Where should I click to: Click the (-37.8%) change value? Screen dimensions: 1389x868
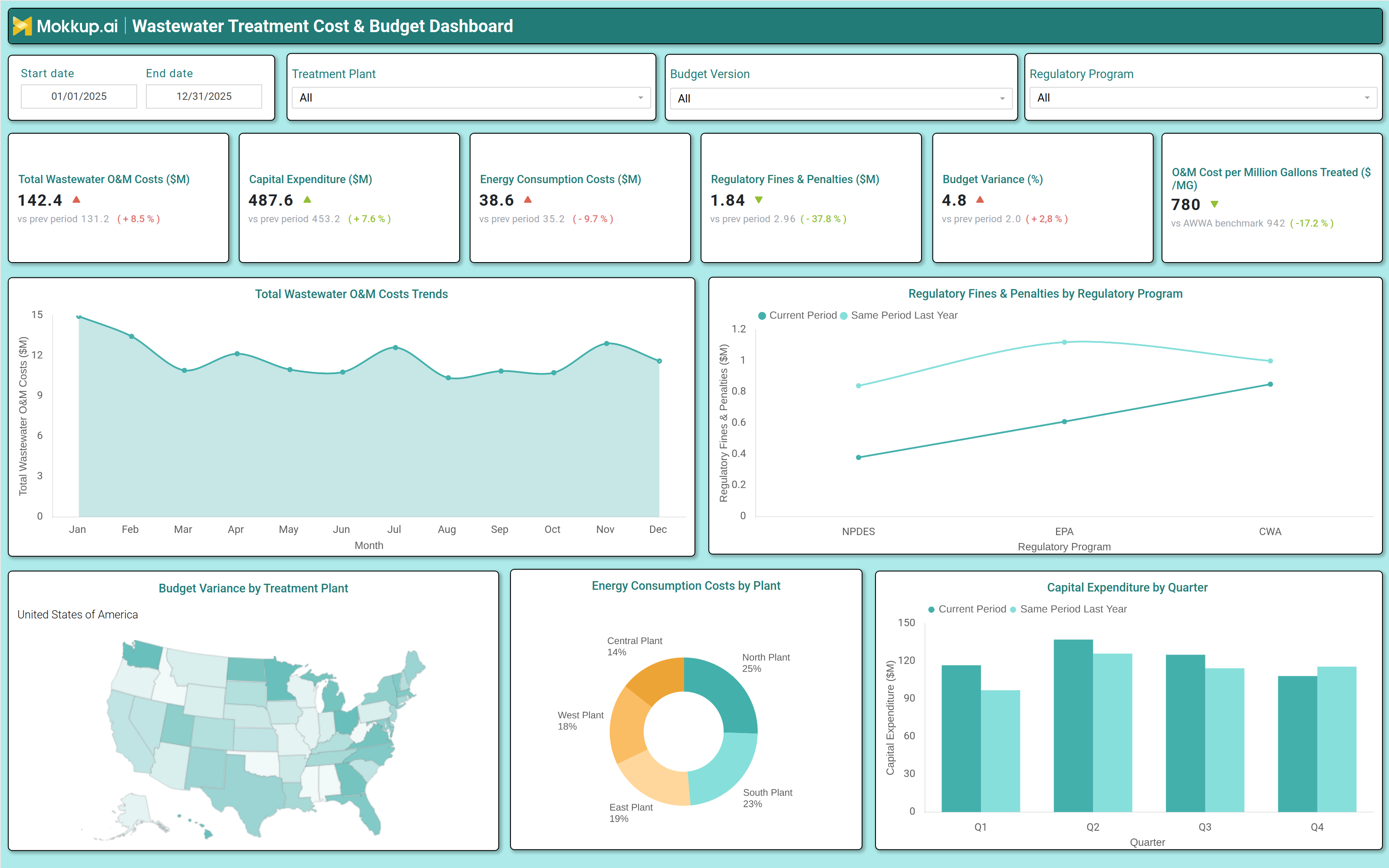(x=823, y=219)
